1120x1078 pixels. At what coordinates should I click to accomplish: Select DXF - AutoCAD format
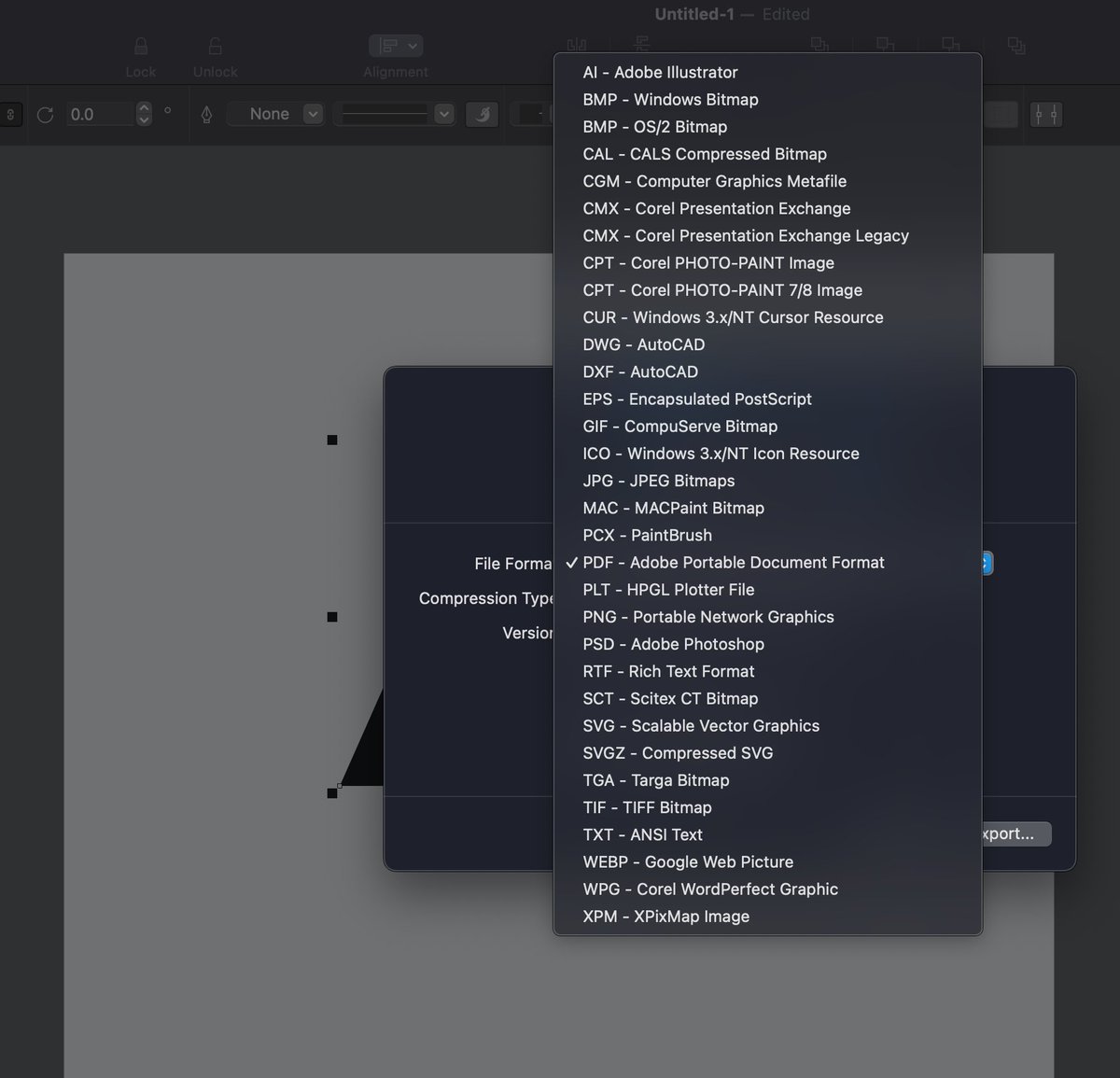tap(767, 371)
